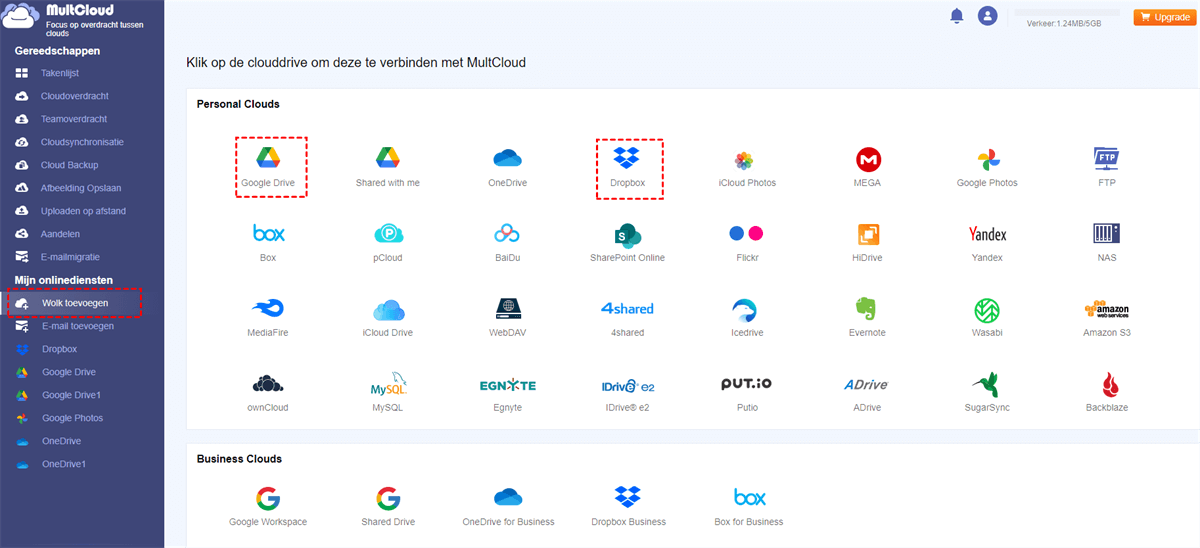Open OneDrive in sidebar services
The image size is (1200, 548).
tap(61, 441)
